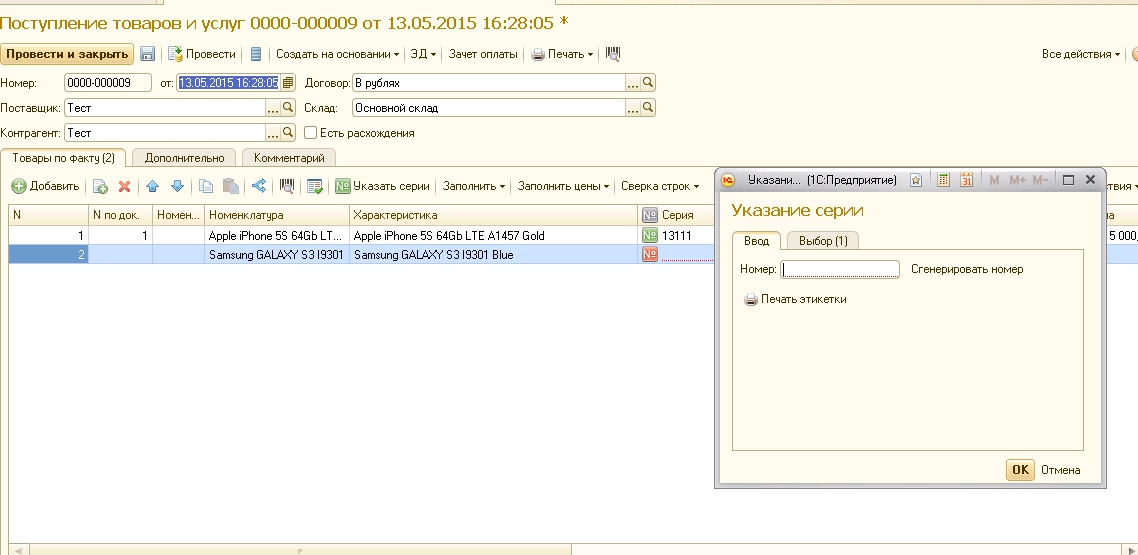1138x555 pixels.
Task: Switch to the Выбор (1) tab in the dialog
Action: click(823, 241)
